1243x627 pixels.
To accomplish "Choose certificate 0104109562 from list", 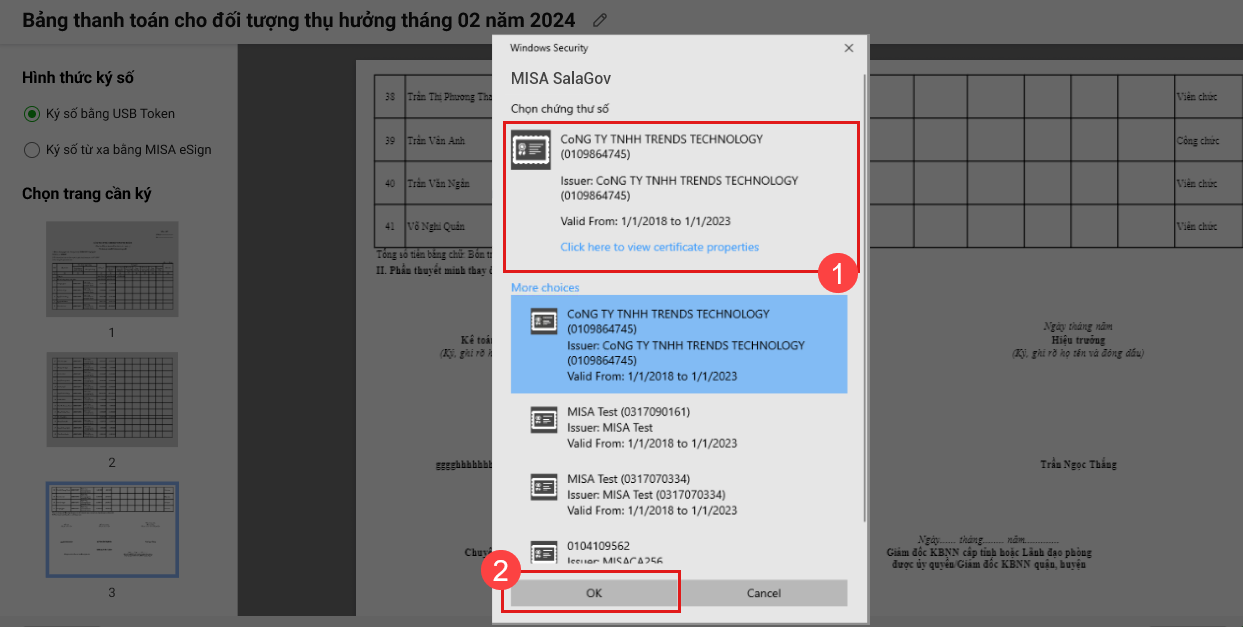I will click(x=679, y=552).
